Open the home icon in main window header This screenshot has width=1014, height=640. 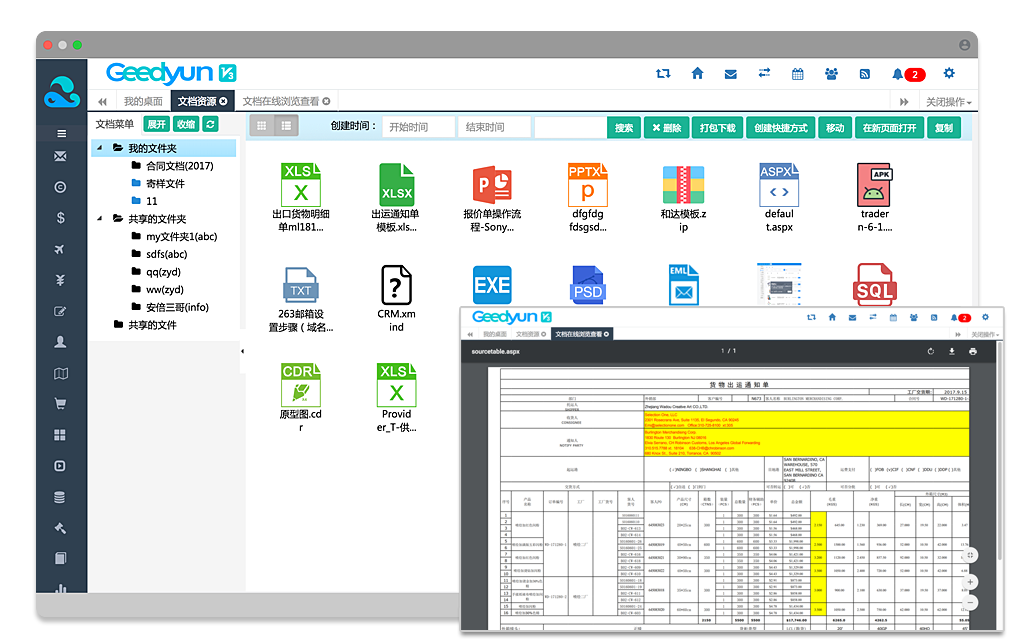point(697,74)
